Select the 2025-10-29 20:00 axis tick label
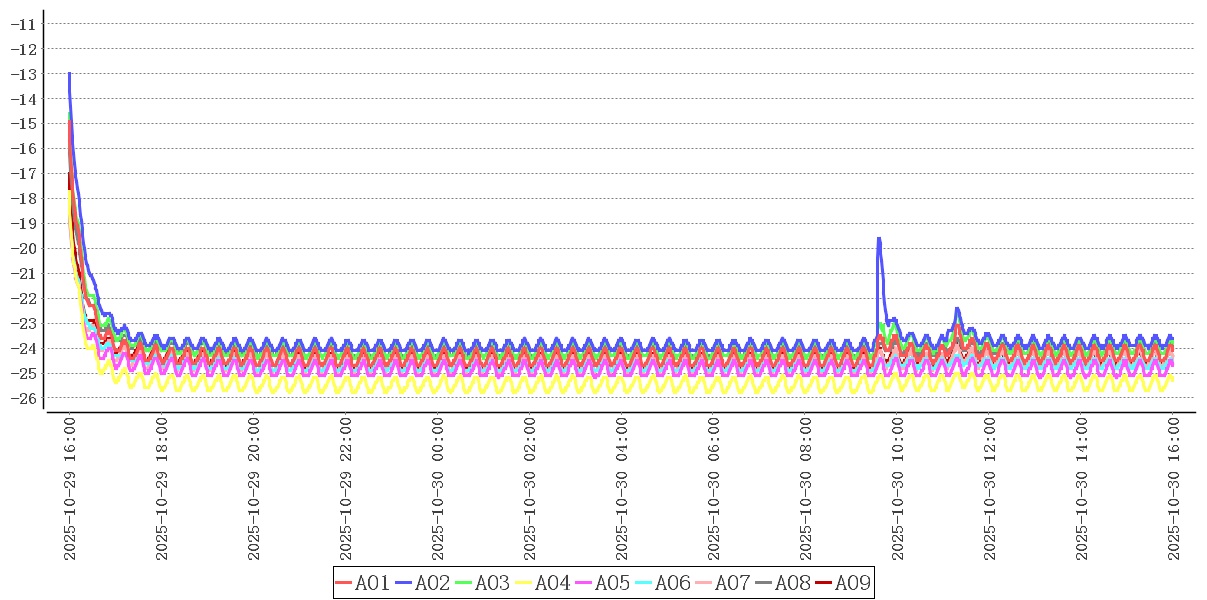The height and width of the screenshot is (600, 1207). (x=254, y=490)
